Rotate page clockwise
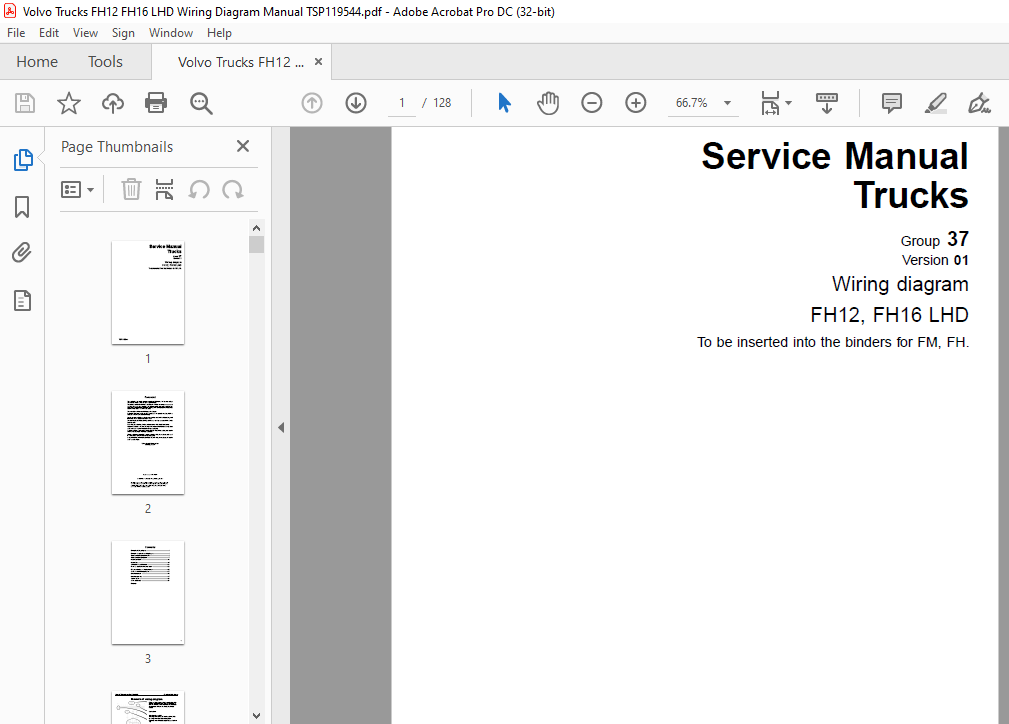 coord(232,190)
